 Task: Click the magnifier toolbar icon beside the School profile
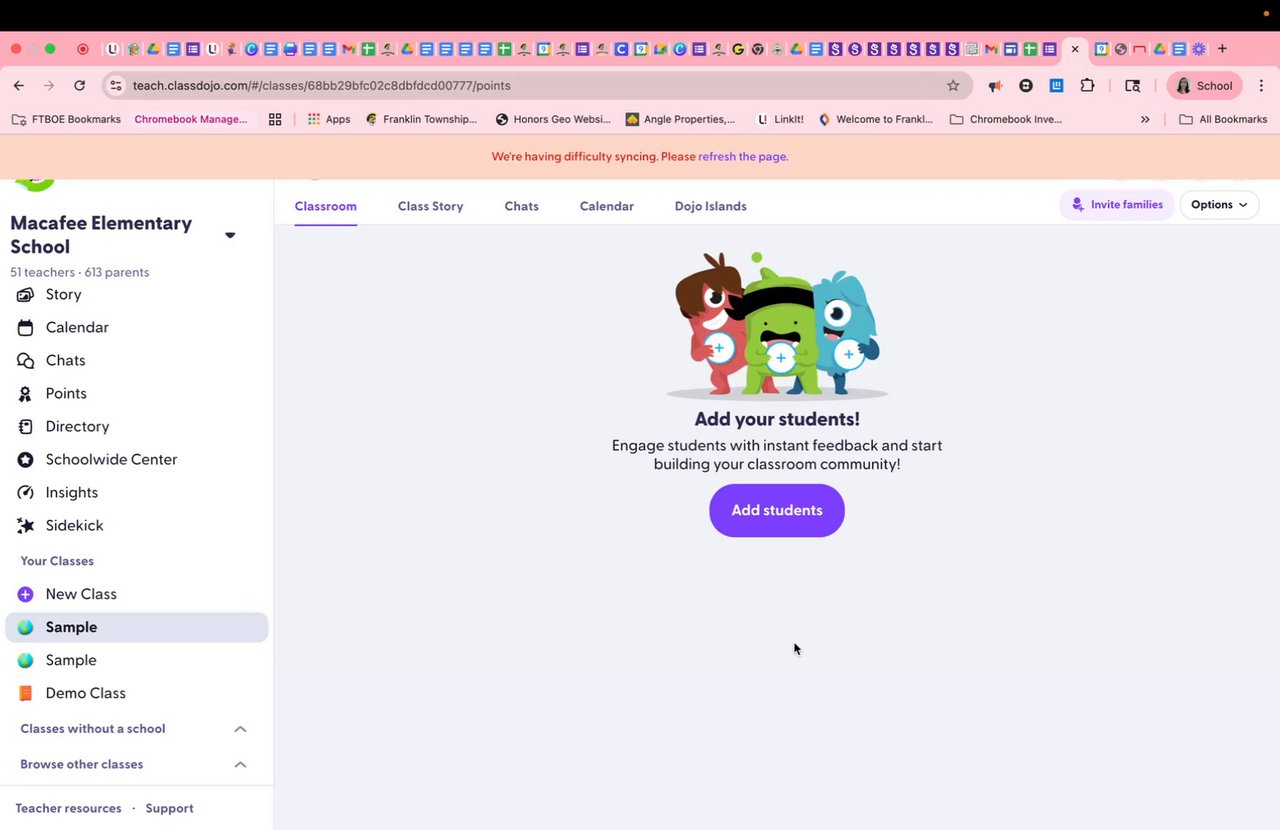(x=1132, y=86)
